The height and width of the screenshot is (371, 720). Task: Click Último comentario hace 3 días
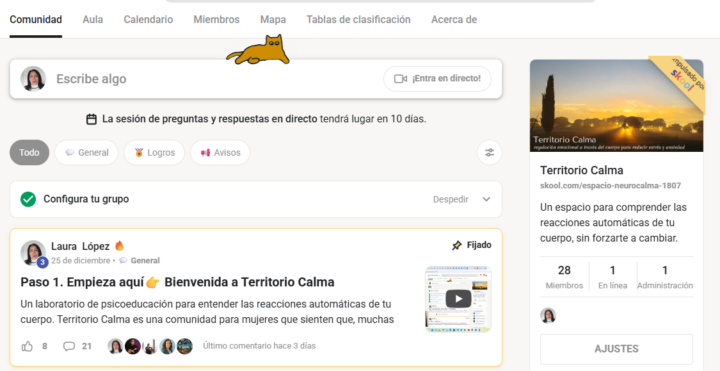(259, 346)
